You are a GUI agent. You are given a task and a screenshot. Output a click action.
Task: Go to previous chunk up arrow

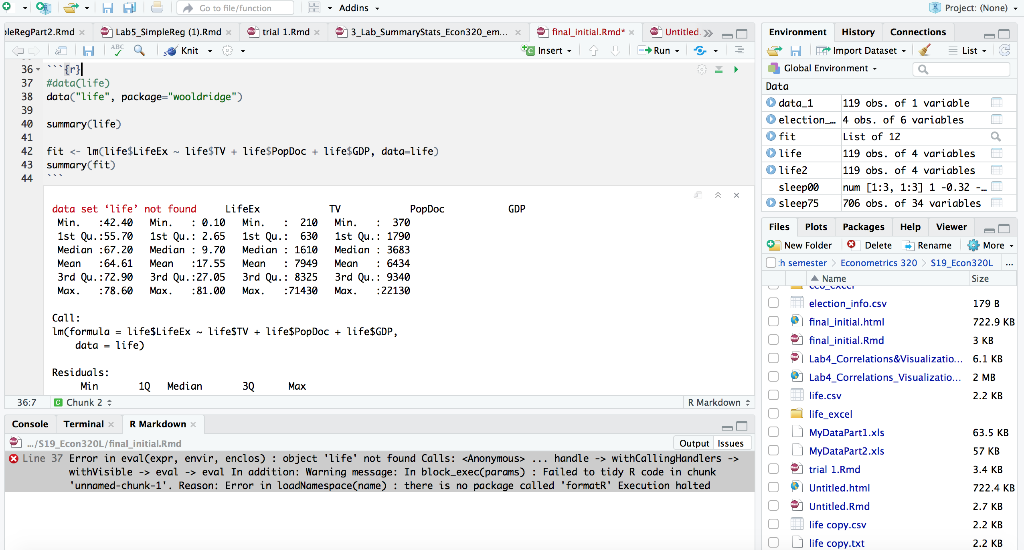pyautogui.click(x=594, y=50)
